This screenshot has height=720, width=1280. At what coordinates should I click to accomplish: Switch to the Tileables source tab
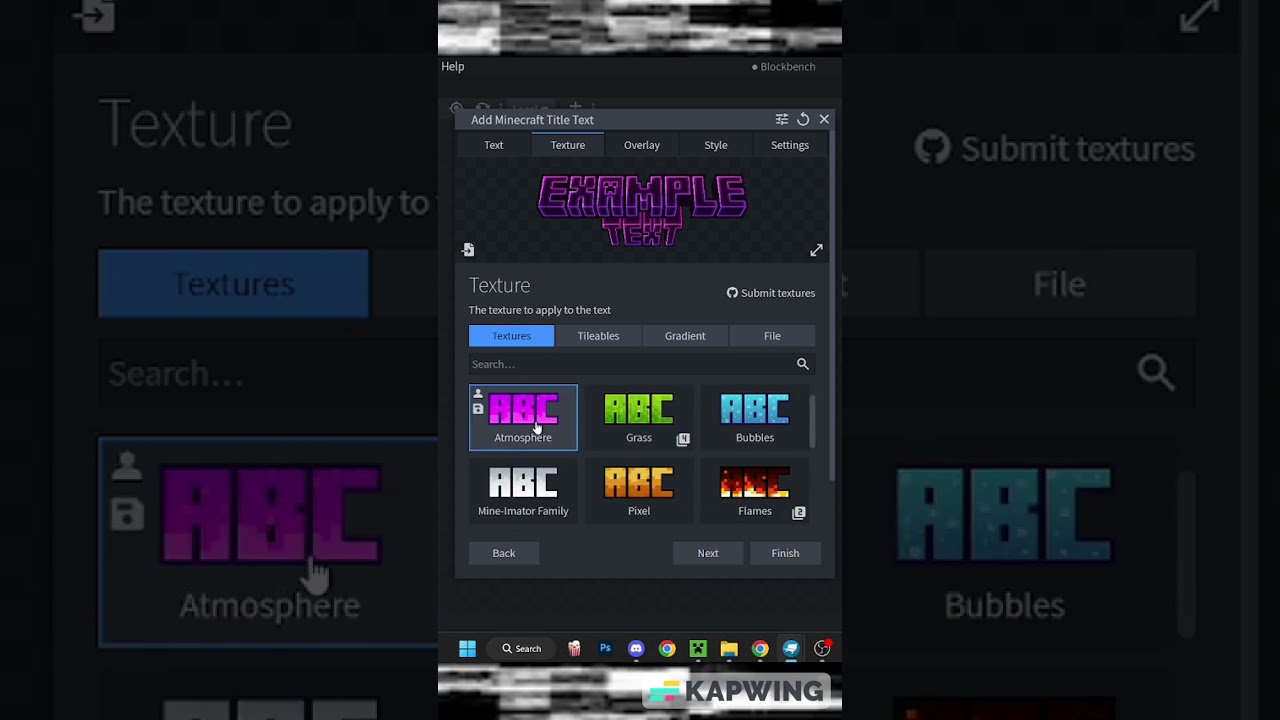click(x=598, y=336)
